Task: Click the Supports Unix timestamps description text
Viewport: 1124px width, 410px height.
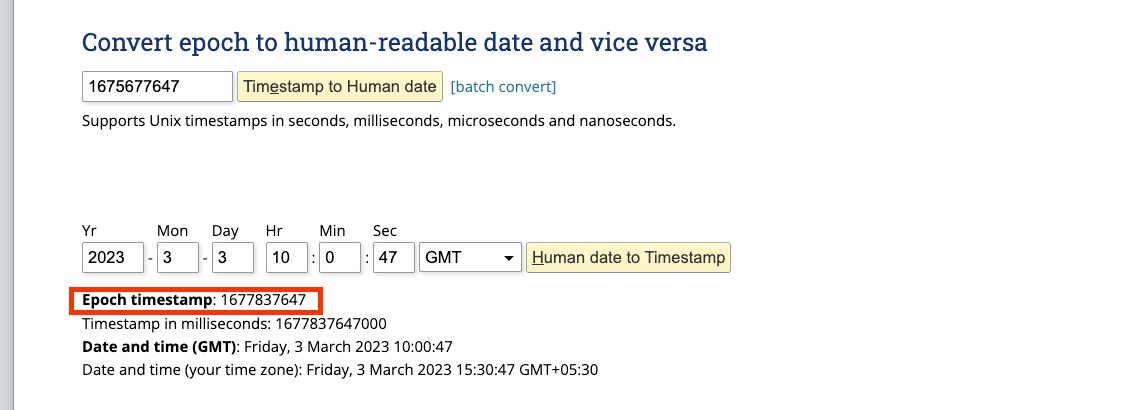Action: [379, 121]
